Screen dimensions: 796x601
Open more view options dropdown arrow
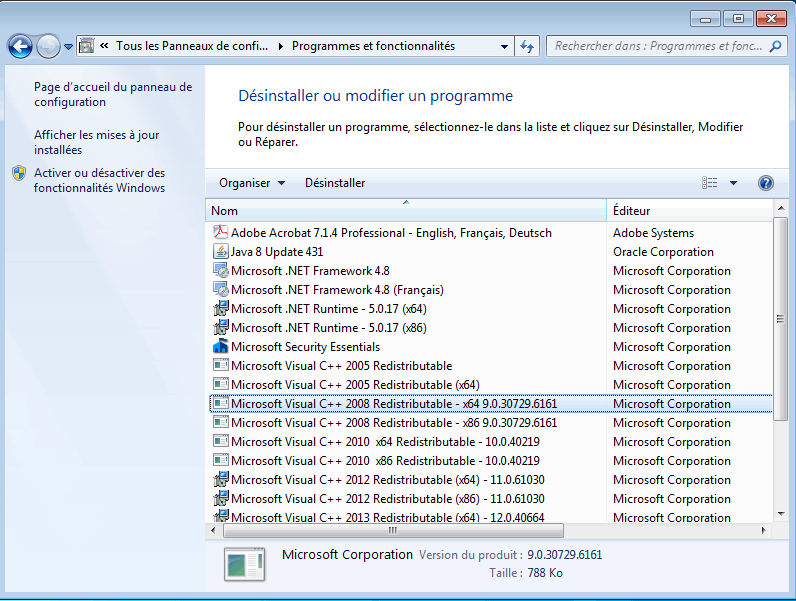click(x=733, y=183)
